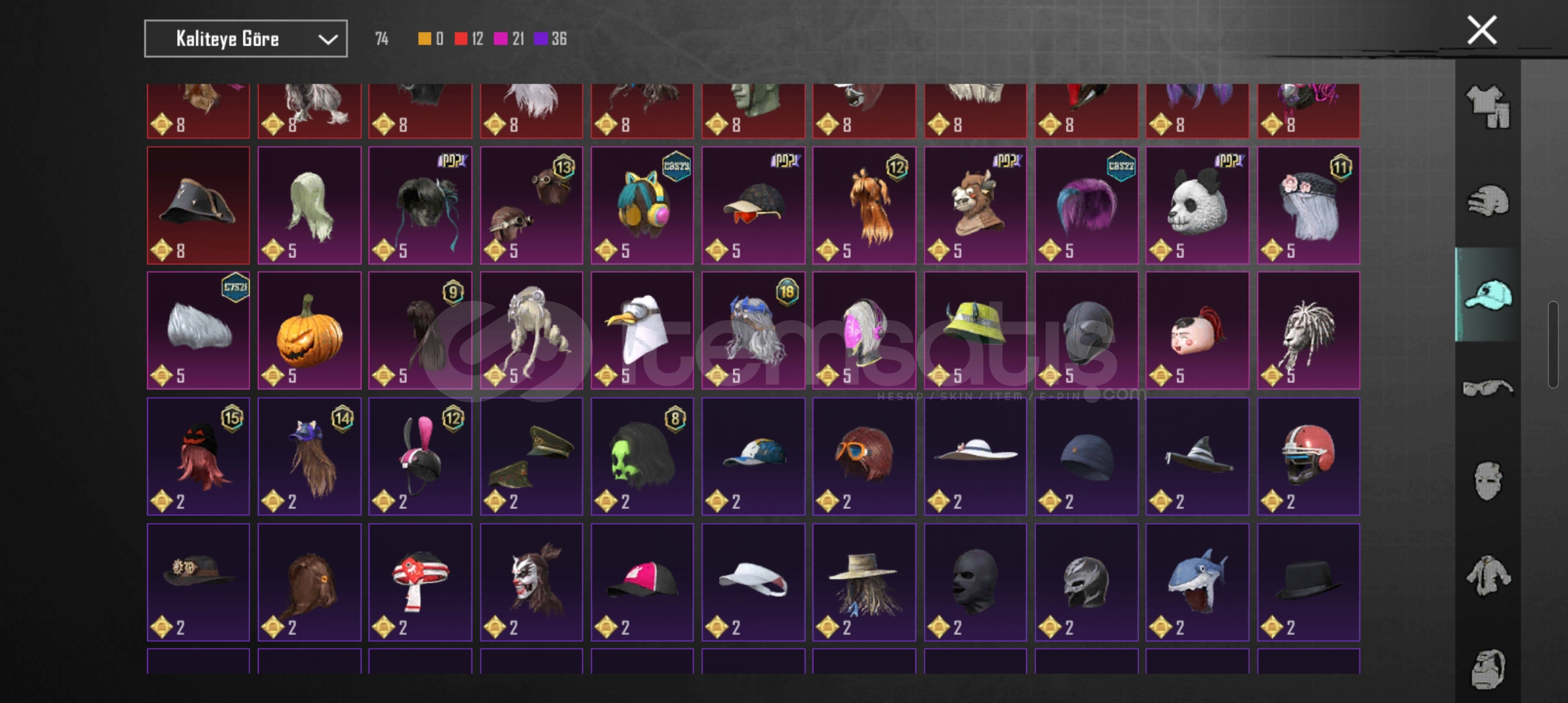Filter by purple quality count 36
This screenshot has height=703, width=1568.
pos(550,38)
